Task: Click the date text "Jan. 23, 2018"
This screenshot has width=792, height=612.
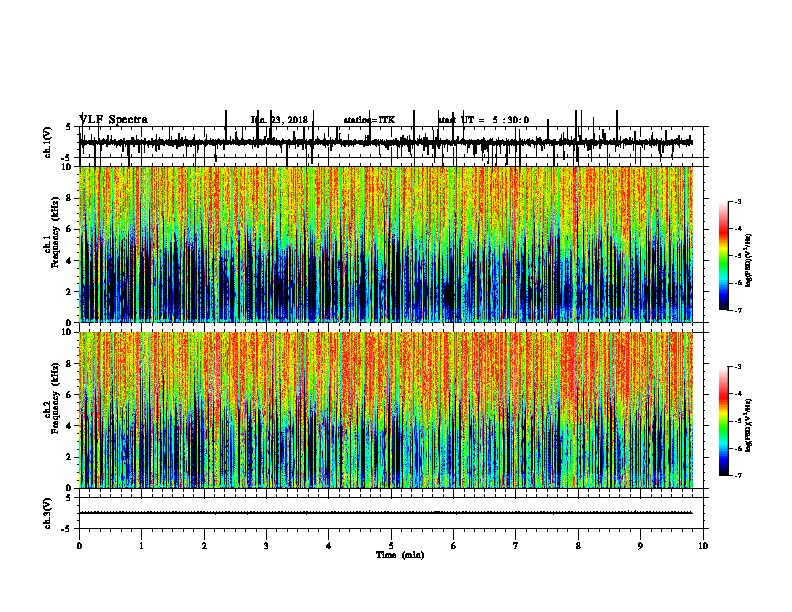Action: [x=279, y=120]
